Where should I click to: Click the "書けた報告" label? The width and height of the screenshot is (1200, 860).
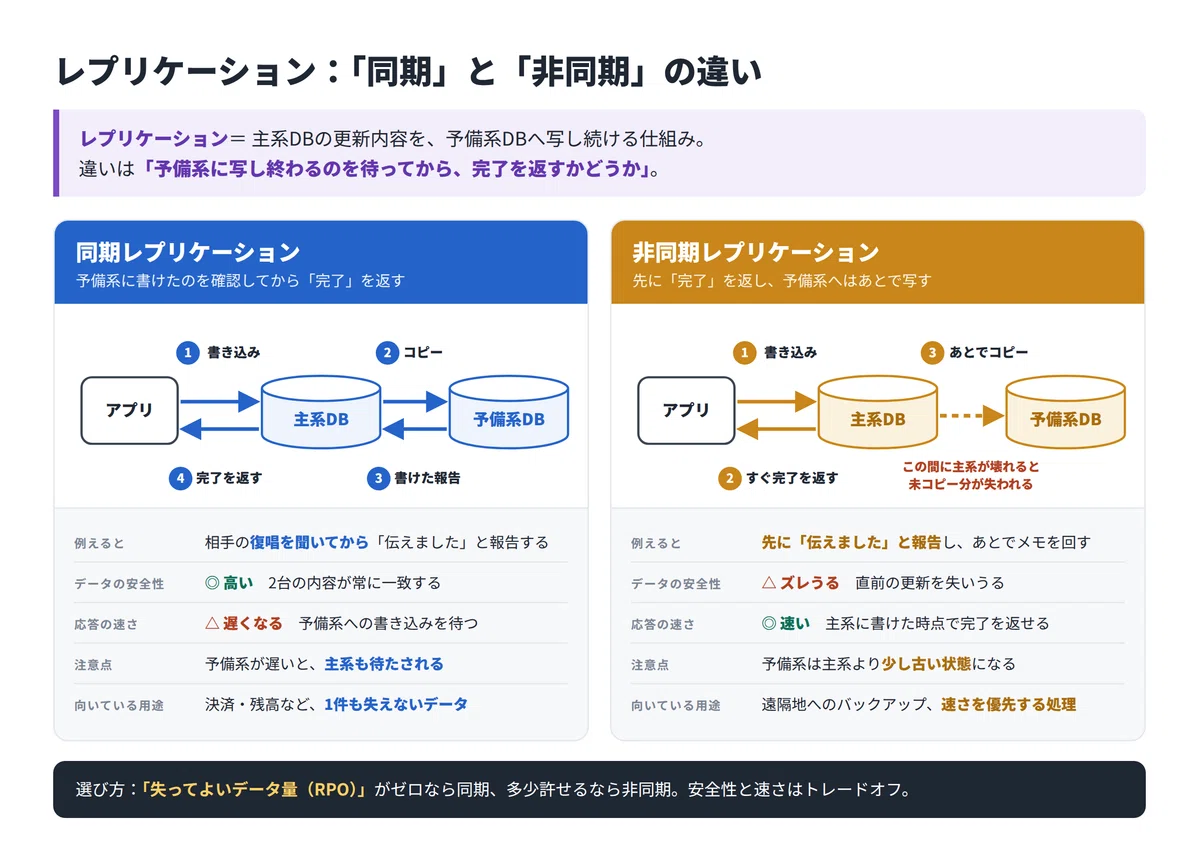point(427,478)
